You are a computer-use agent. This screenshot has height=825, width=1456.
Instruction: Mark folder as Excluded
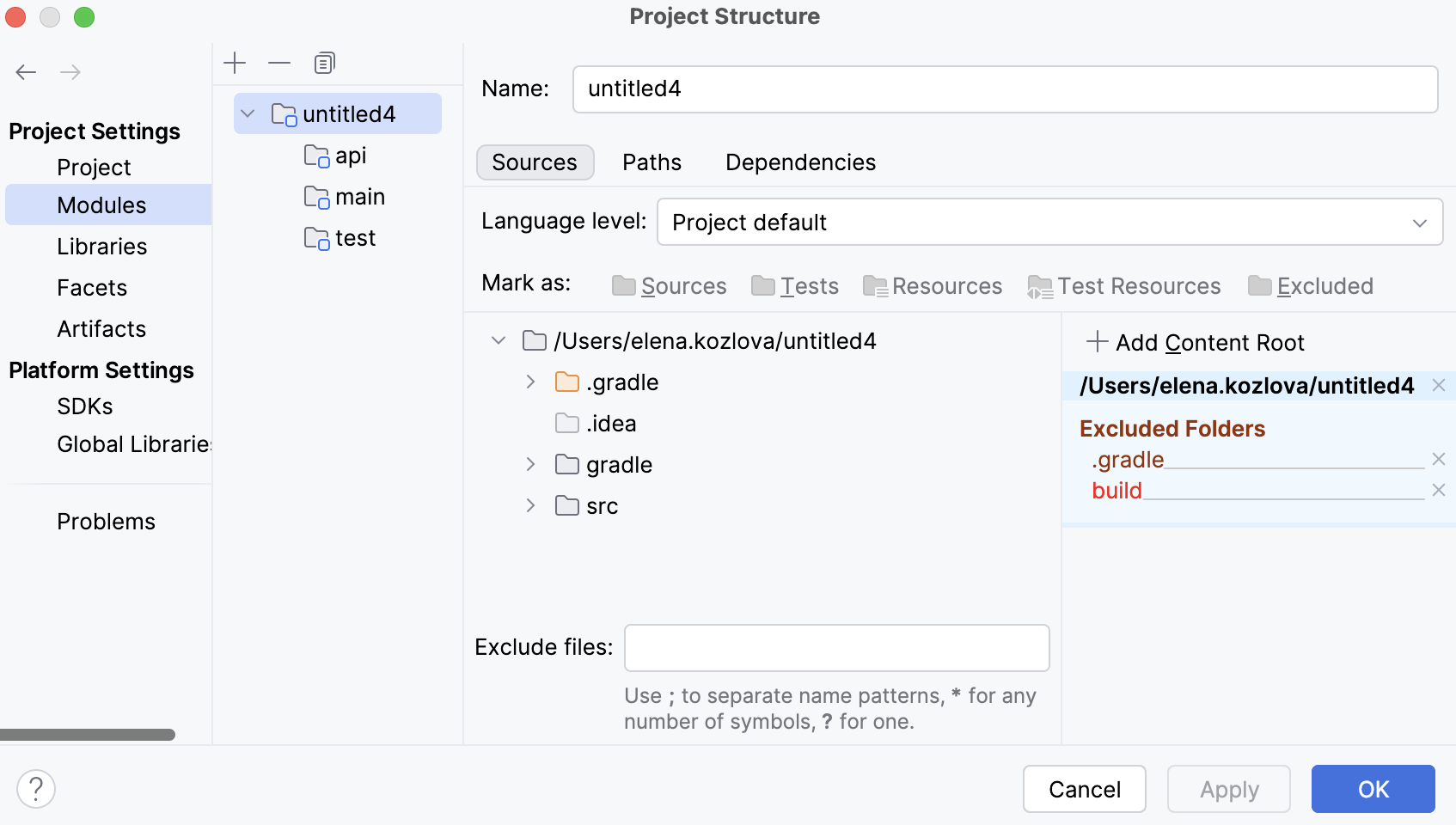coord(1311,286)
